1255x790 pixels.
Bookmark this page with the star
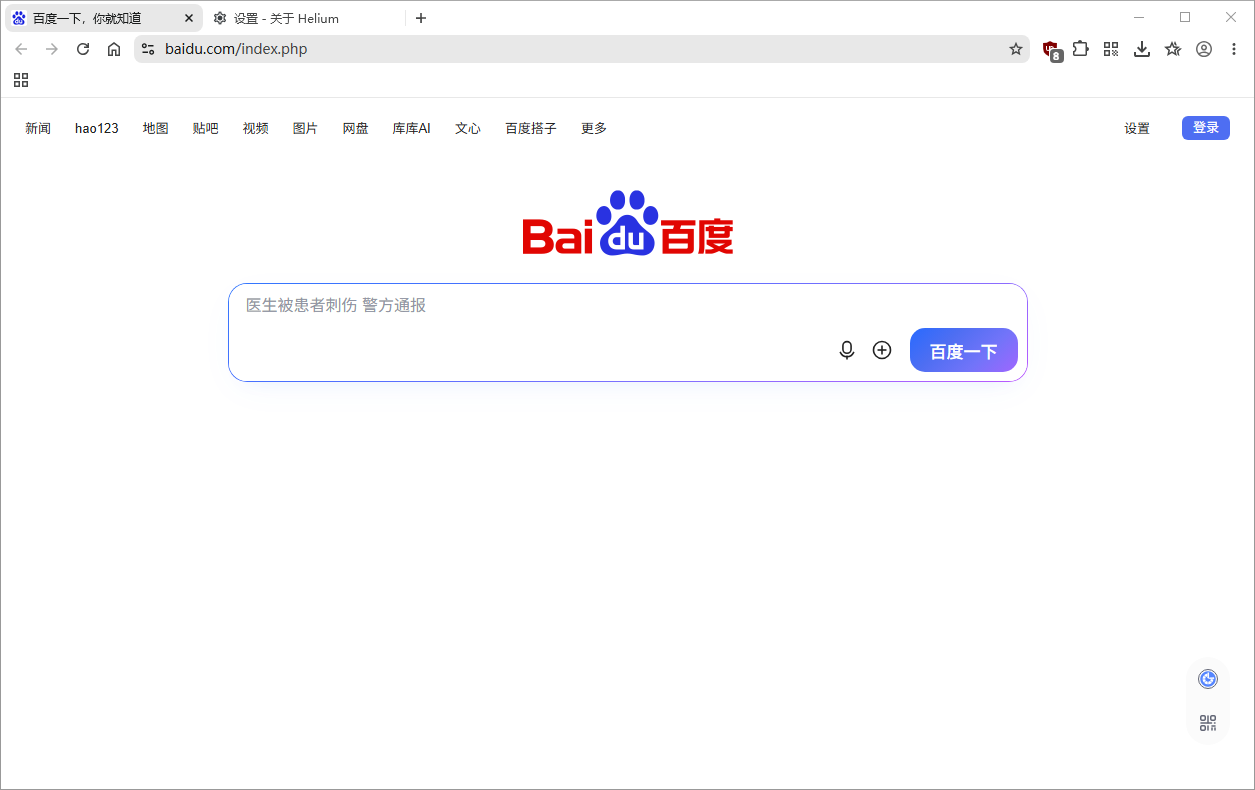[1016, 49]
